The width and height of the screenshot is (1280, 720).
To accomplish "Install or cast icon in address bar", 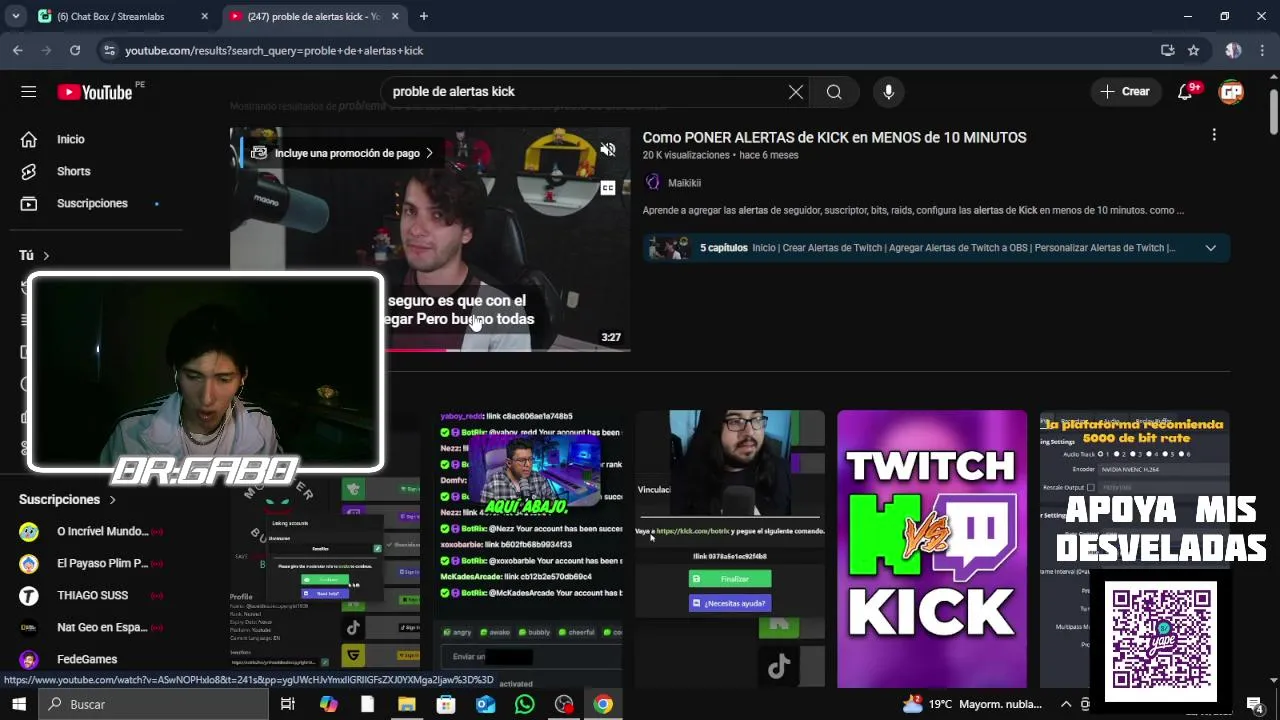I will coord(1167,50).
